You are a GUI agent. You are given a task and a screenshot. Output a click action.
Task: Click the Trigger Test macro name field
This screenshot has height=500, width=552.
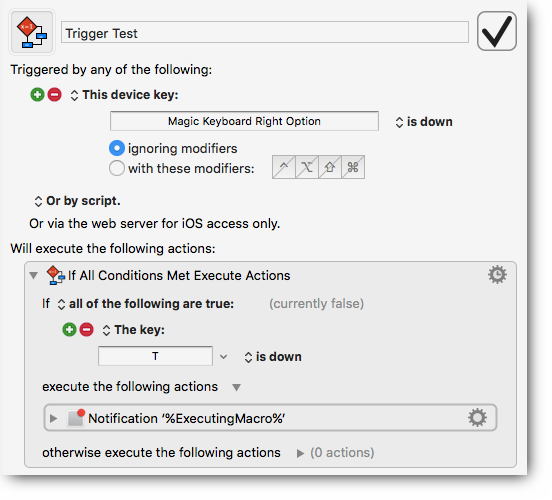click(x=265, y=32)
